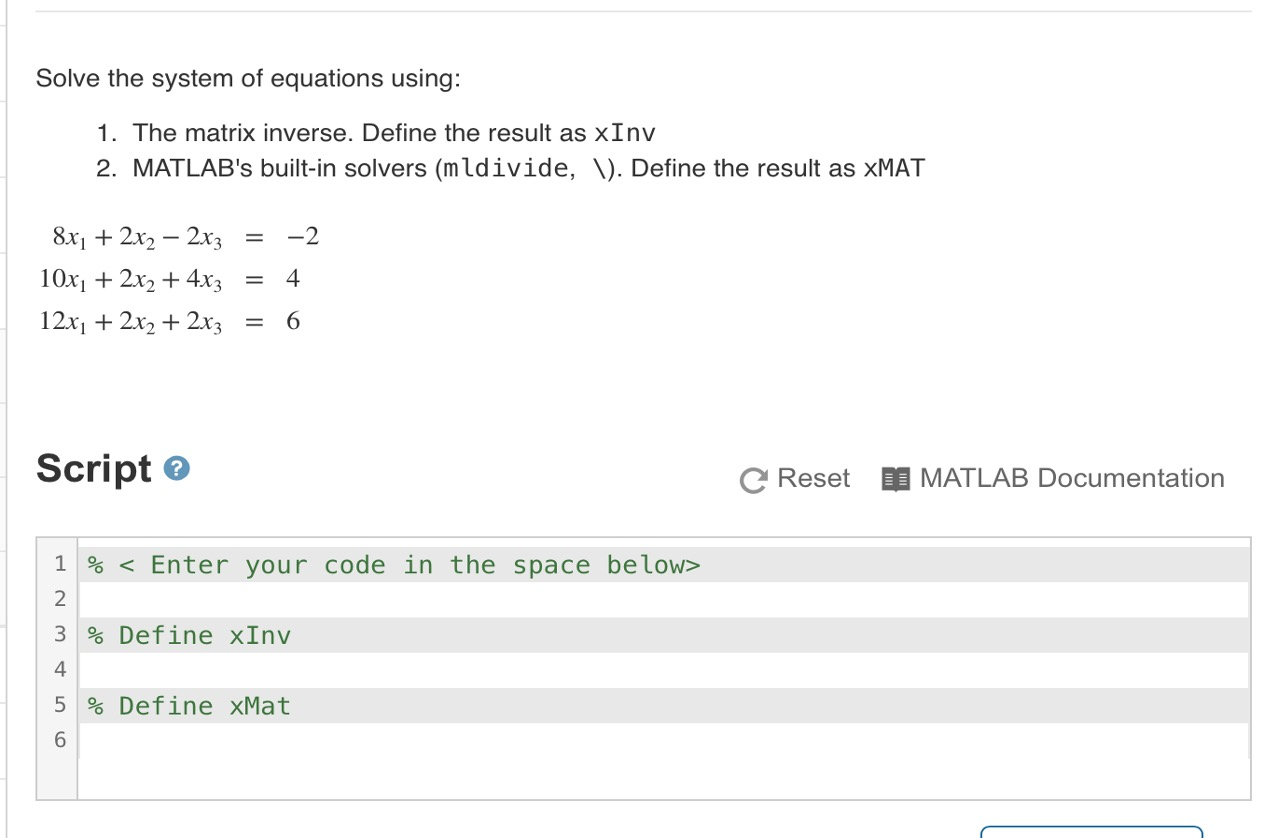
Task: Open the MATLAB Documentation book icon
Action: tap(894, 478)
